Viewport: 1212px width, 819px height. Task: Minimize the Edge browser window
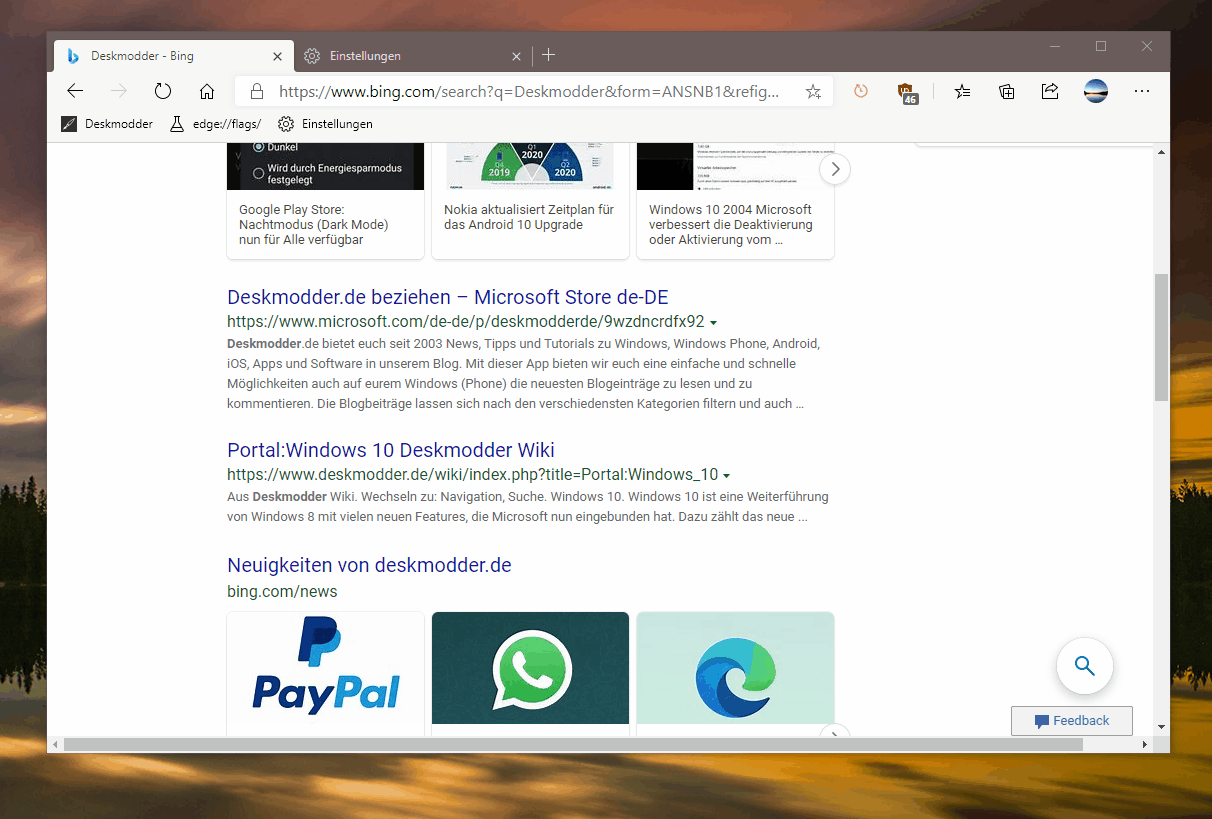click(1055, 46)
